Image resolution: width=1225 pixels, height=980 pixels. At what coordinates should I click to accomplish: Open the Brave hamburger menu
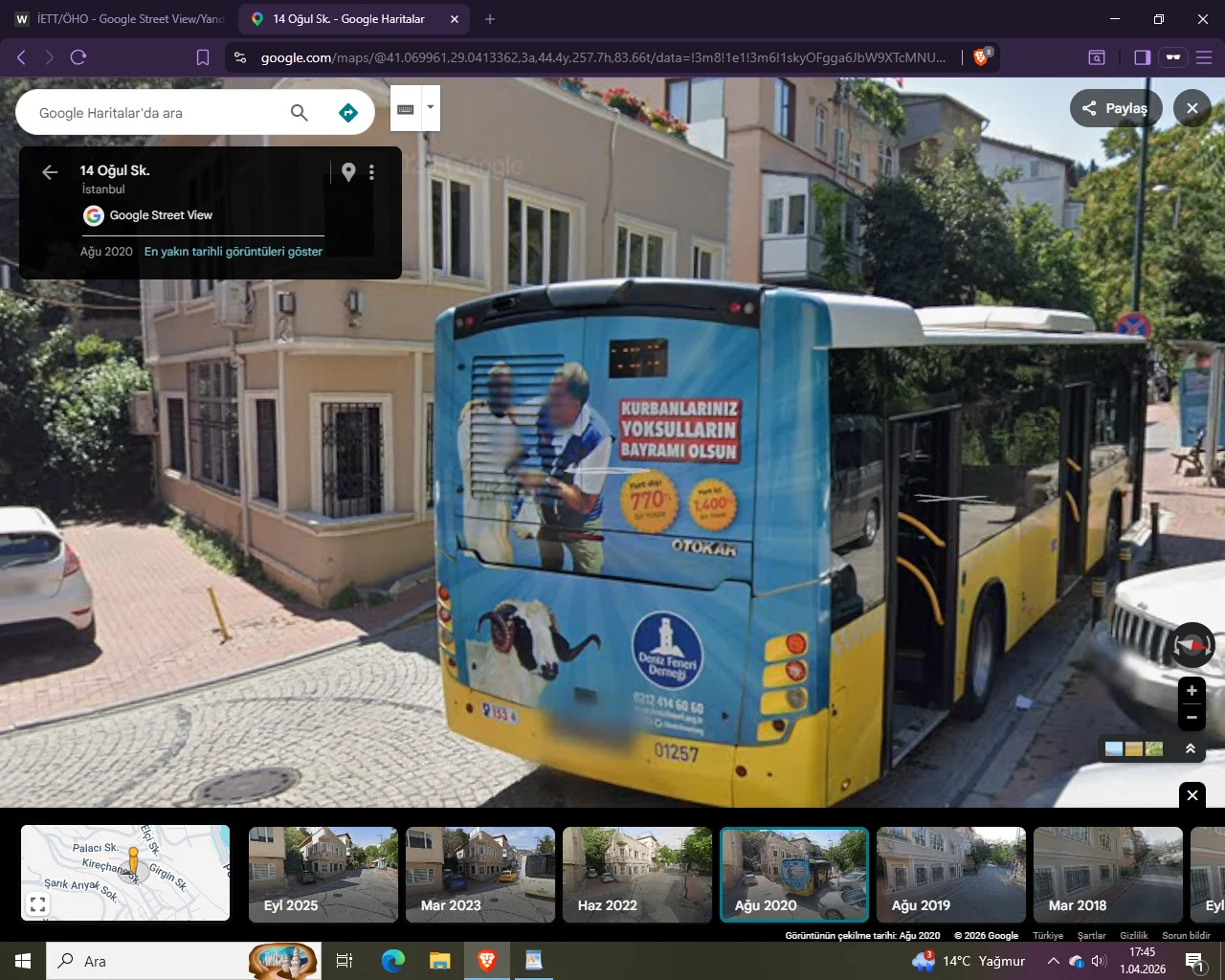[x=1204, y=57]
